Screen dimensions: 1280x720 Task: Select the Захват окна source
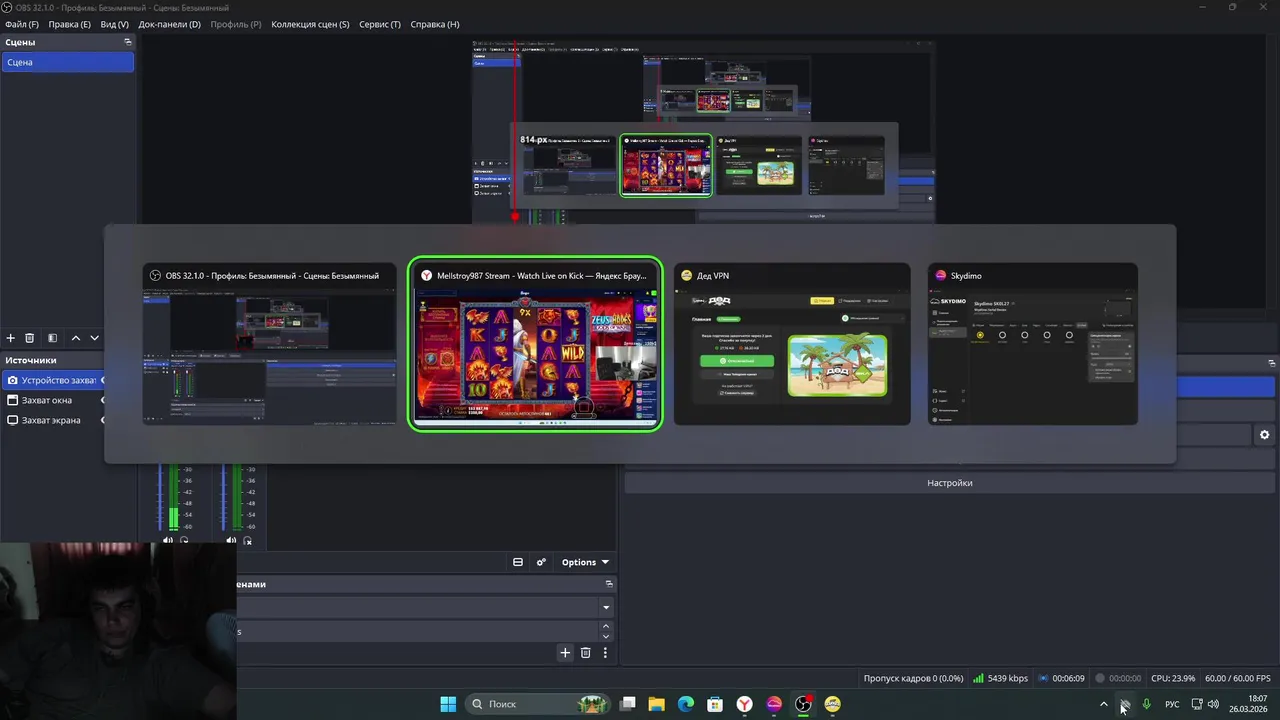coord(52,400)
